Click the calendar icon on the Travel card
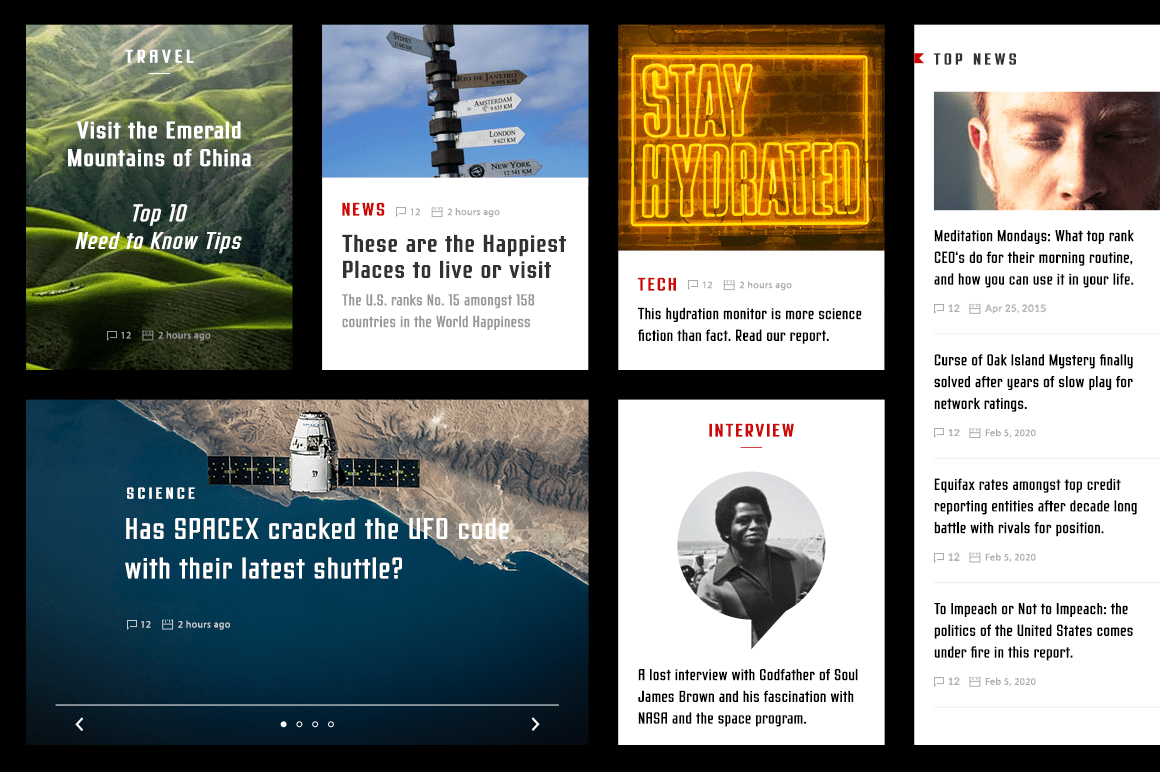This screenshot has height=772, width=1160. point(148,335)
